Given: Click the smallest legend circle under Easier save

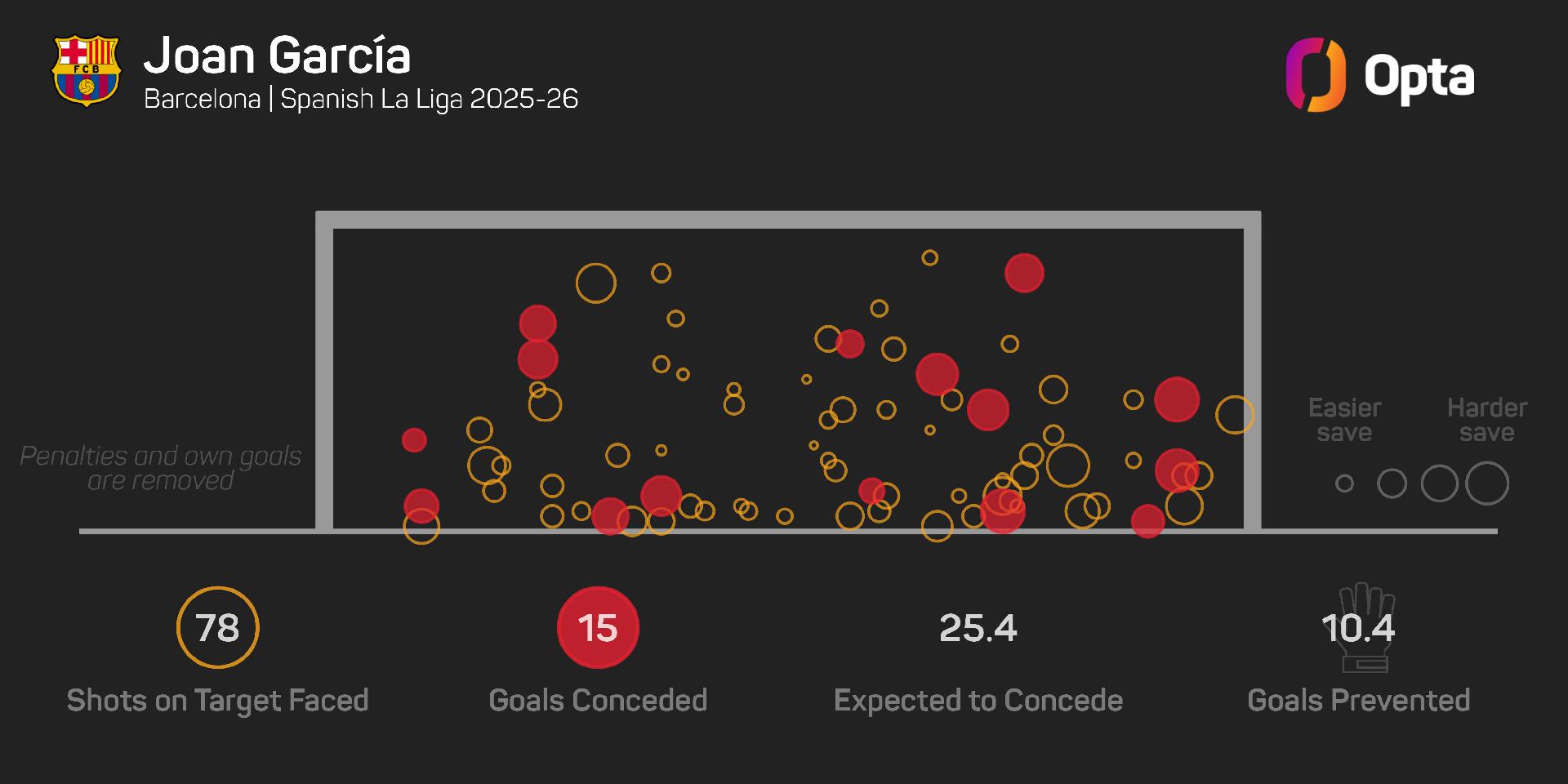Looking at the screenshot, I should pos(1344,483).
